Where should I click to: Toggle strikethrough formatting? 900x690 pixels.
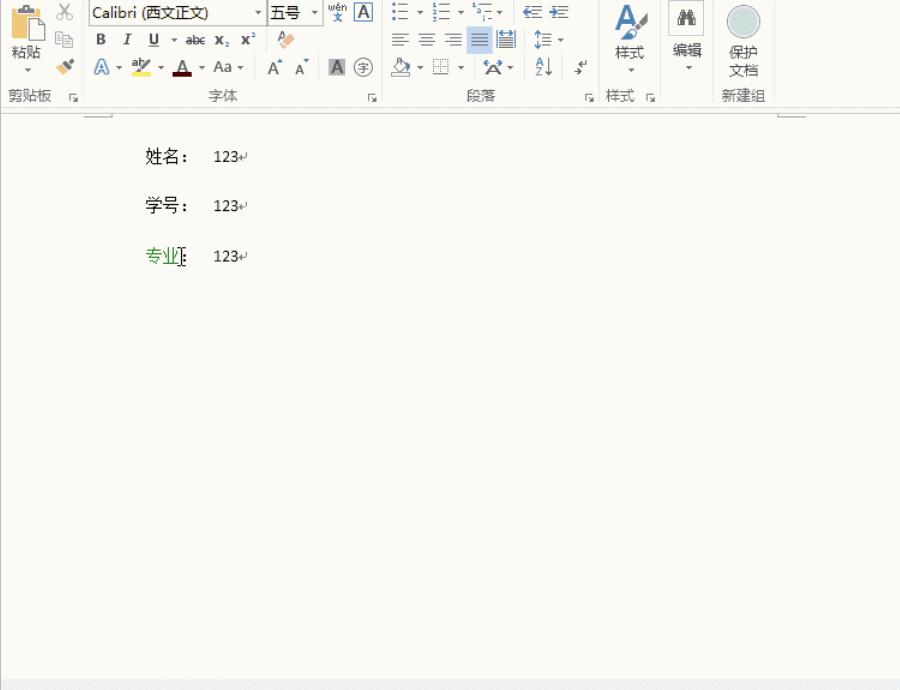[194, 40]
